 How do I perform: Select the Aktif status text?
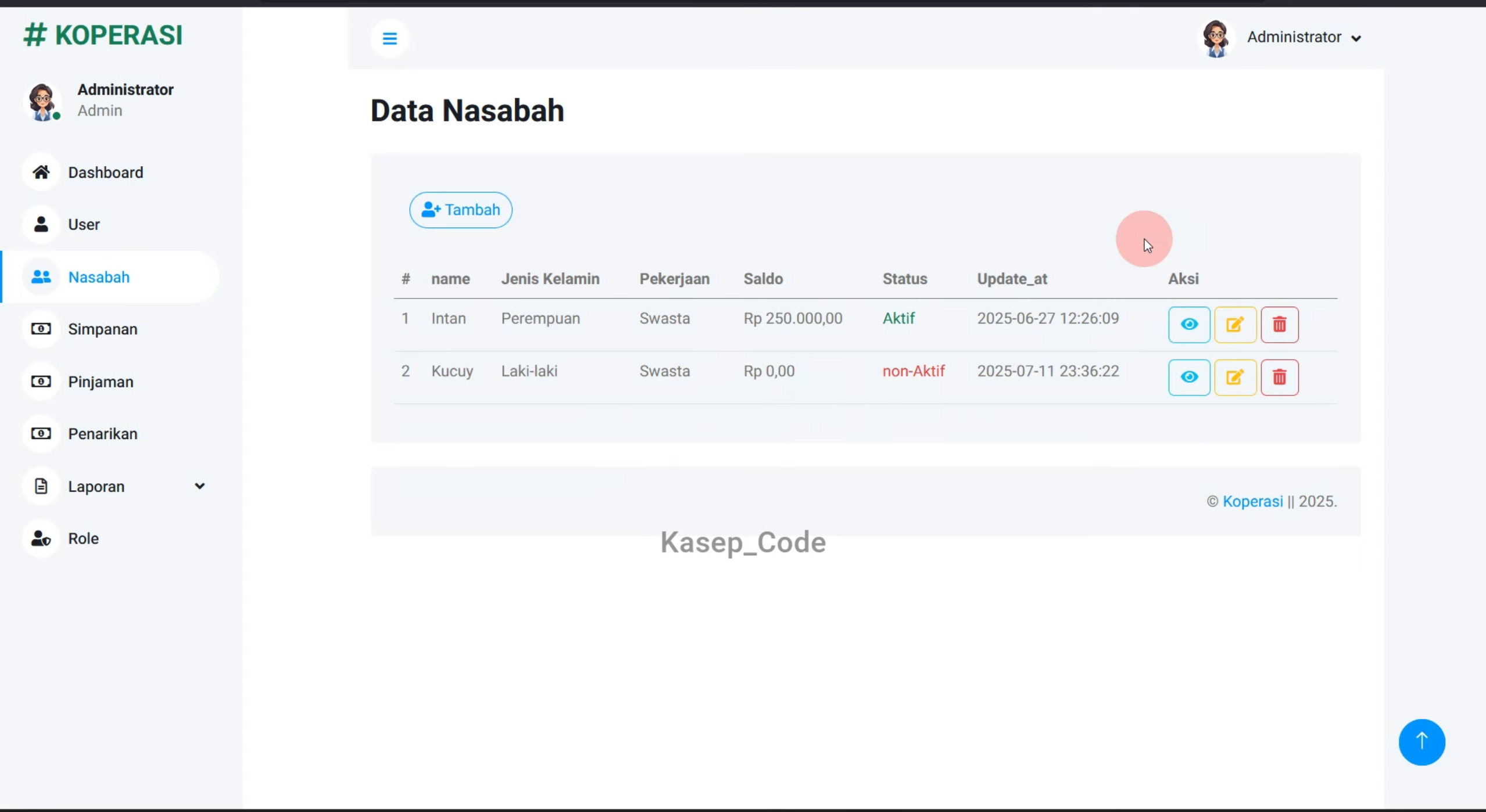(x=898, y=318)
